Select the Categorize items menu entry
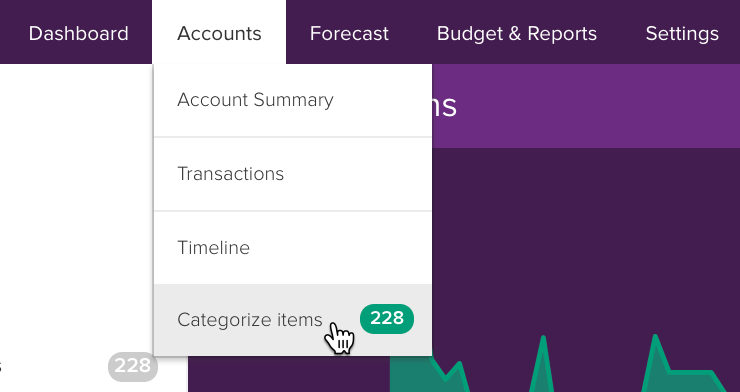740x392 pixels. click(x=293, y=320)
